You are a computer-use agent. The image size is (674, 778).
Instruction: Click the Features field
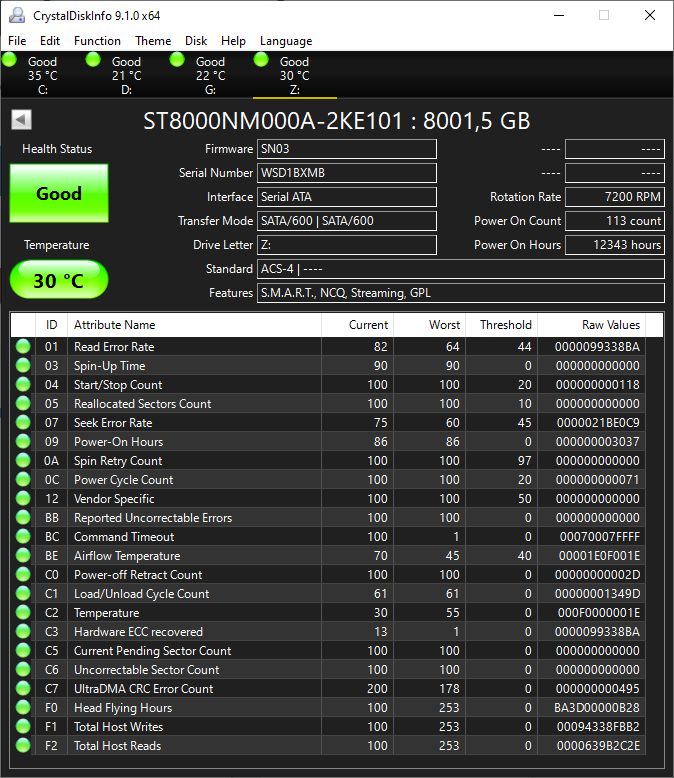(461, 293)
